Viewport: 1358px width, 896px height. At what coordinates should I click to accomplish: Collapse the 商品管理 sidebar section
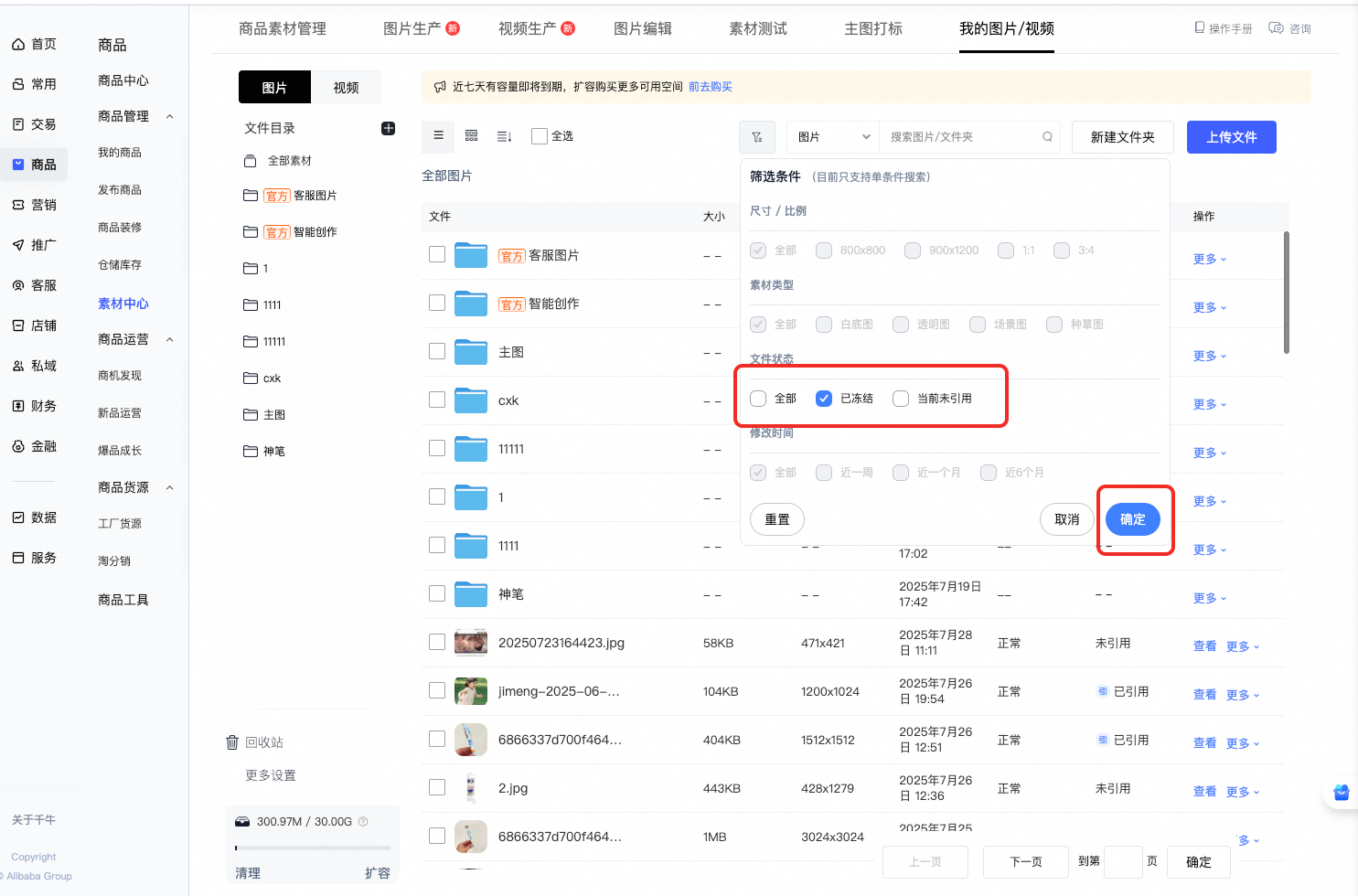[169, 117]
